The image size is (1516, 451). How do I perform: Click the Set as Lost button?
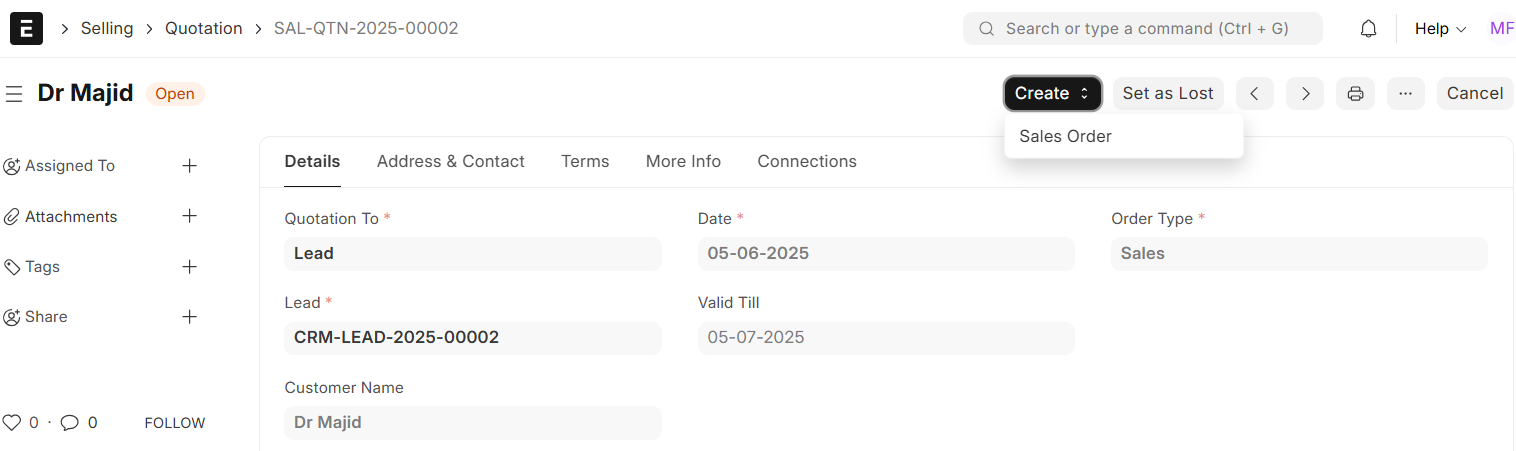1167,94
